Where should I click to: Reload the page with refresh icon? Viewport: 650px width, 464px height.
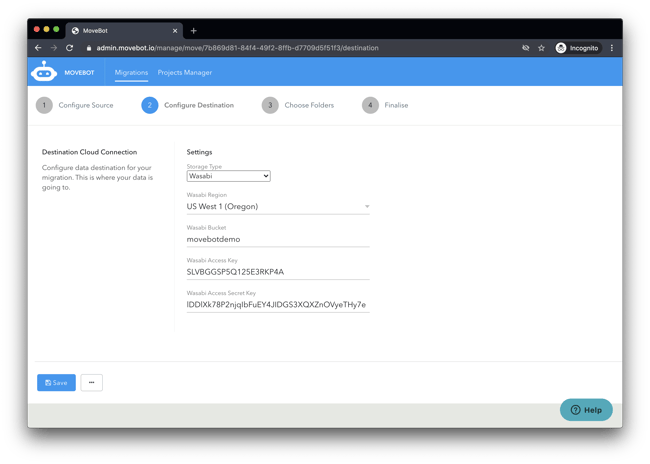coord(69,48)
